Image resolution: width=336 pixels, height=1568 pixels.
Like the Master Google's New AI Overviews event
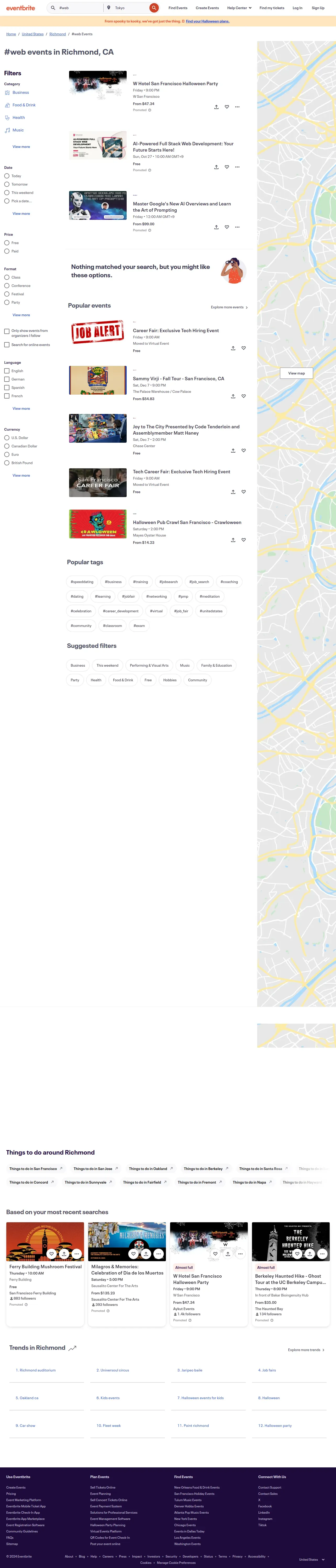pyautogui.click(x=227, y=227)
